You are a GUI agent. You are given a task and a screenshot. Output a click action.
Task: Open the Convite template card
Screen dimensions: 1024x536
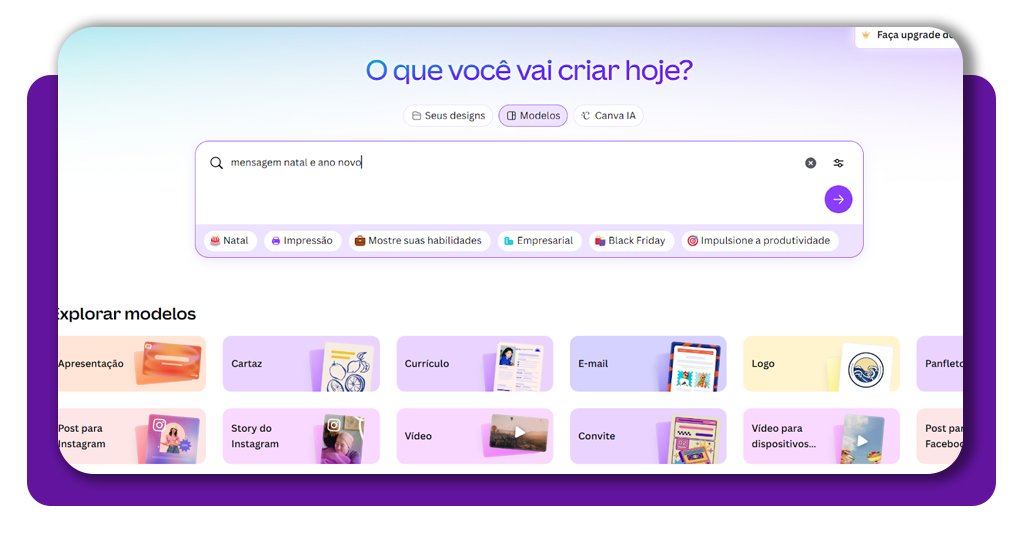647,436
